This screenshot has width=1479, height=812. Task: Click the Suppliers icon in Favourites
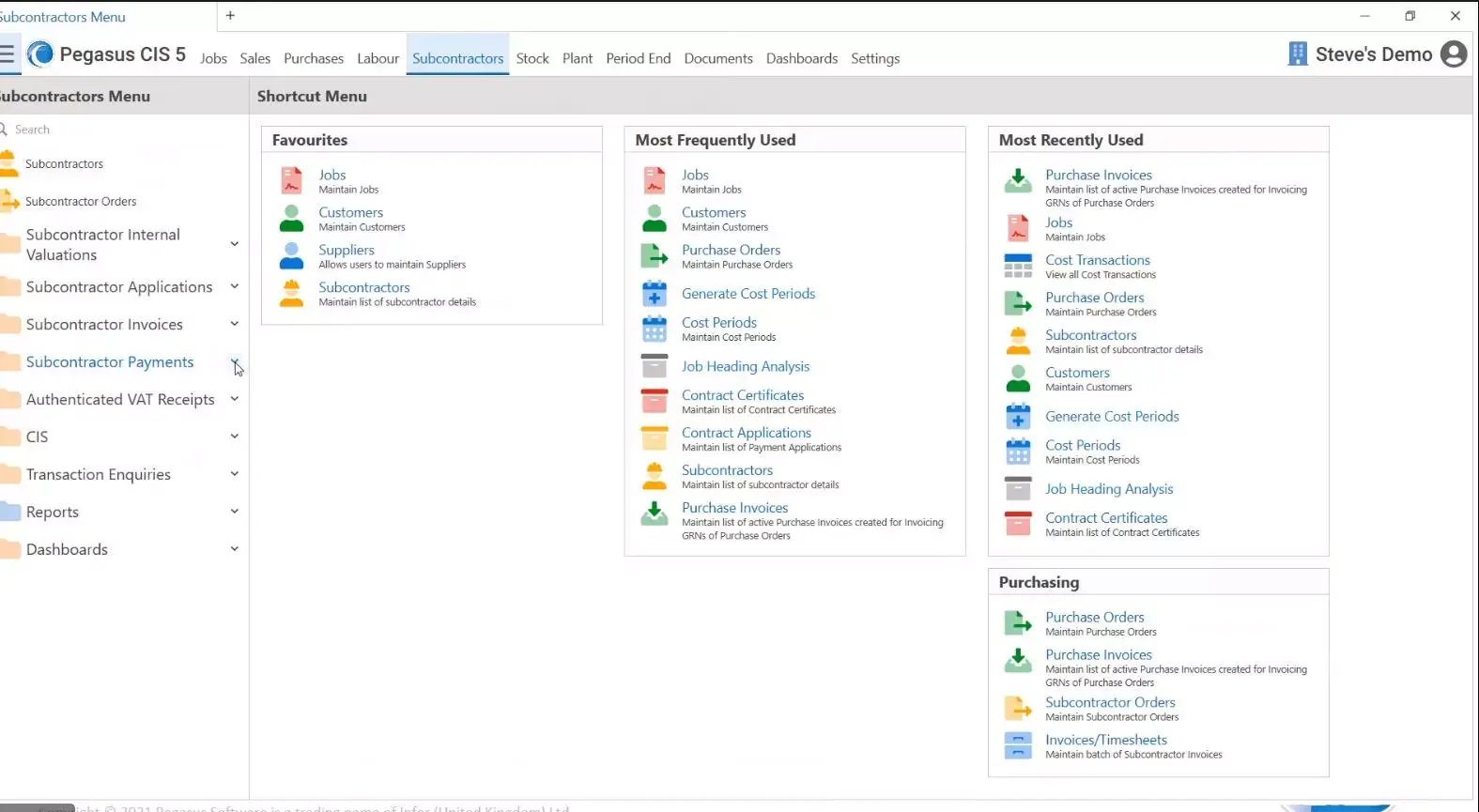coord(292,255)
